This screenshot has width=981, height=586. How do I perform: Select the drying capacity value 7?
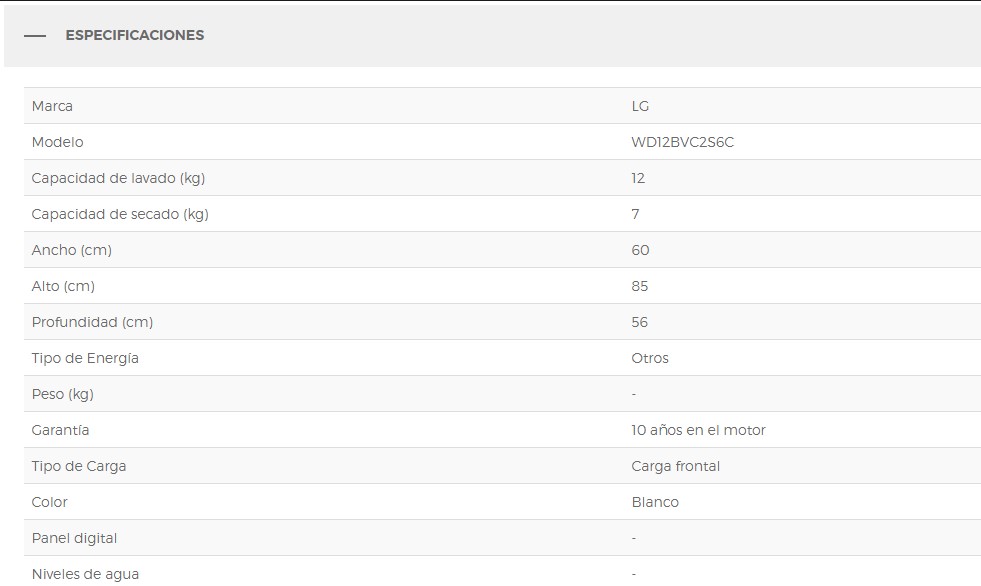point(635,214)
